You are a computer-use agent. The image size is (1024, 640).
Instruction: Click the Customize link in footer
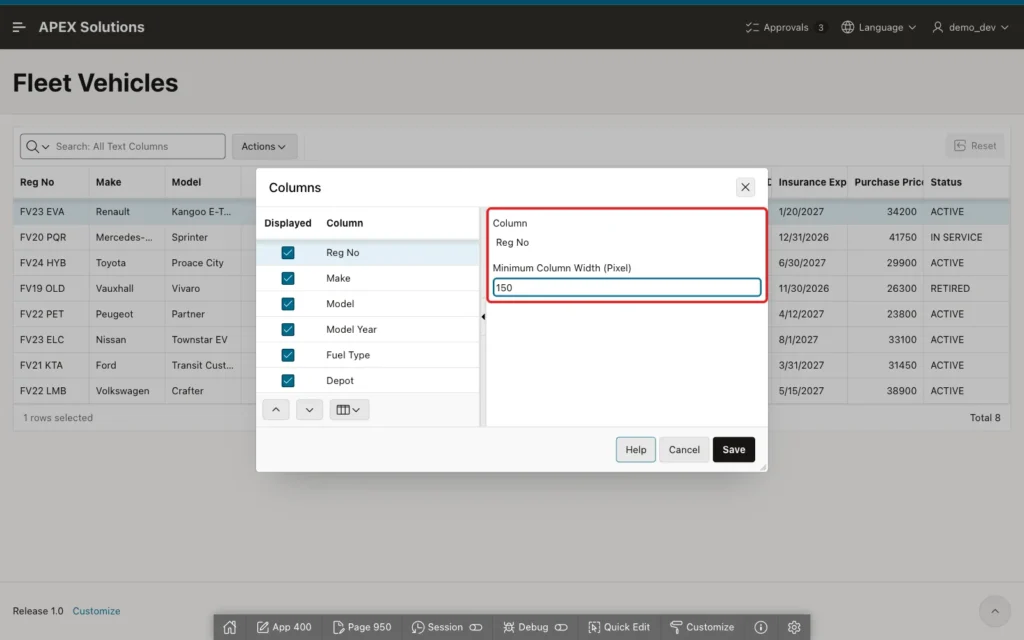96,611
